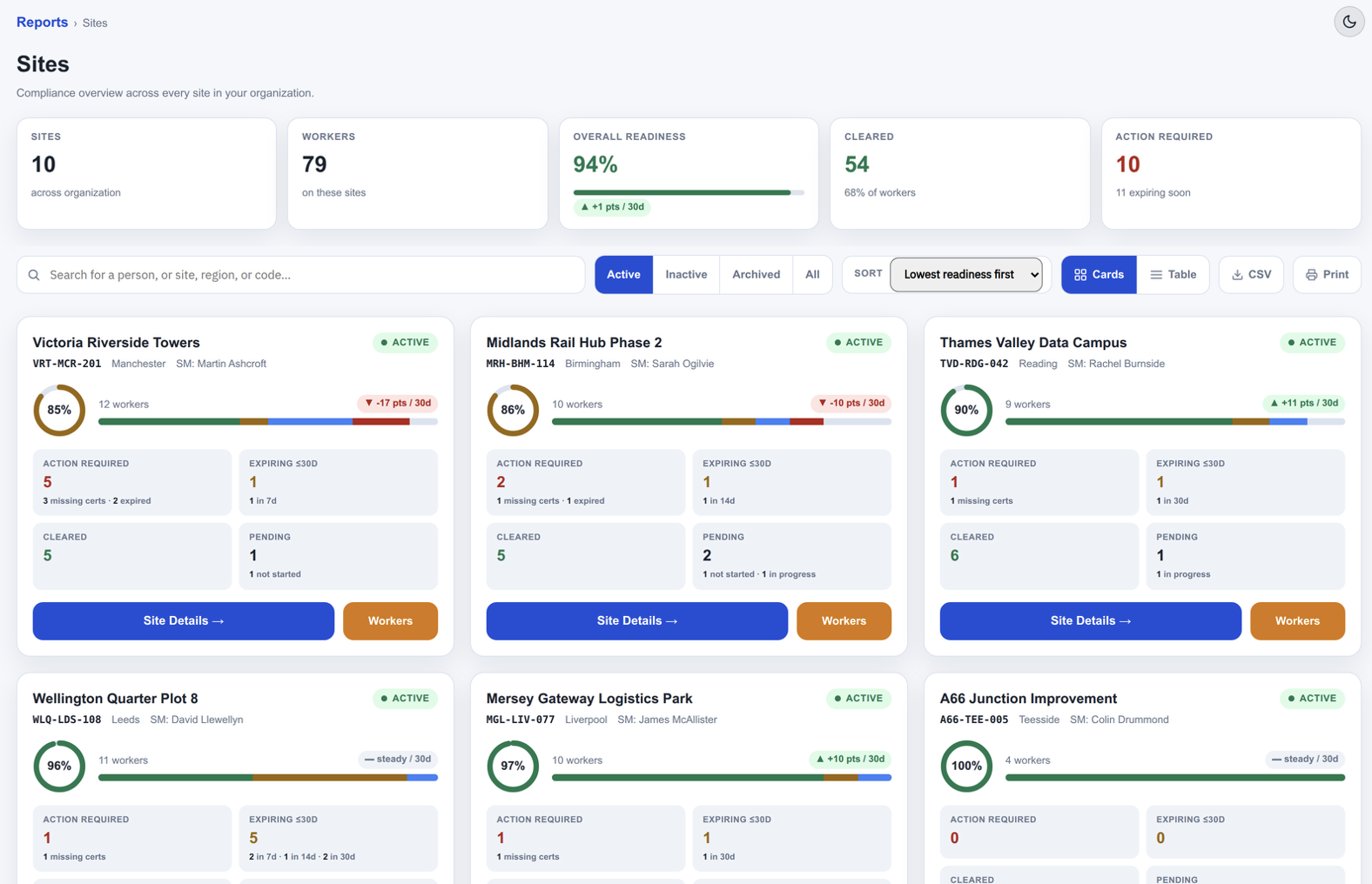Click '2 in 7d · 1 in 14d · 2 in 30d' text
Image resolution: width=1372 pixels, height=884 pixels.
click(x=302, y=857)
